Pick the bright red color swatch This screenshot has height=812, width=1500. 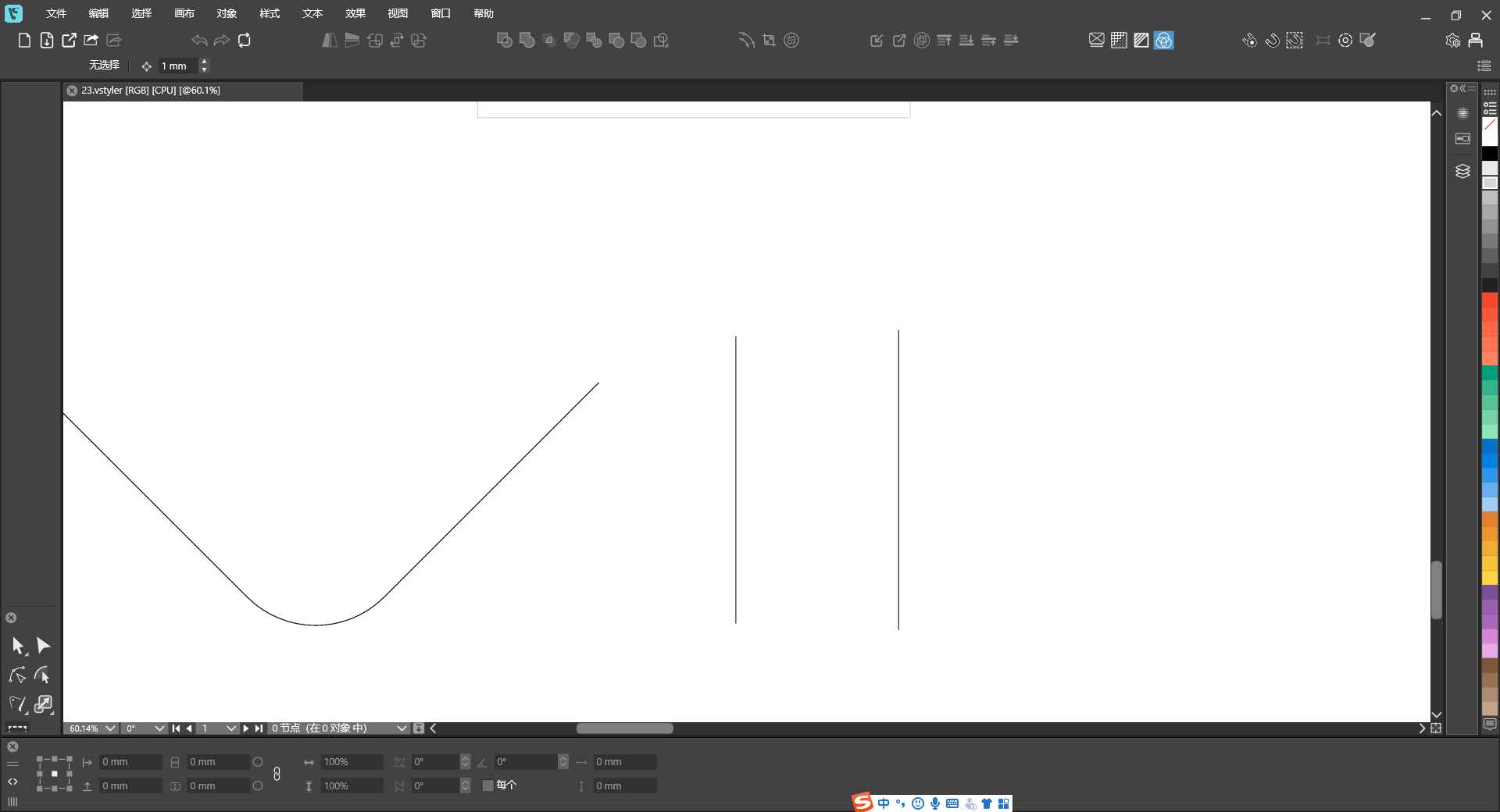(x=1490, y=301)
